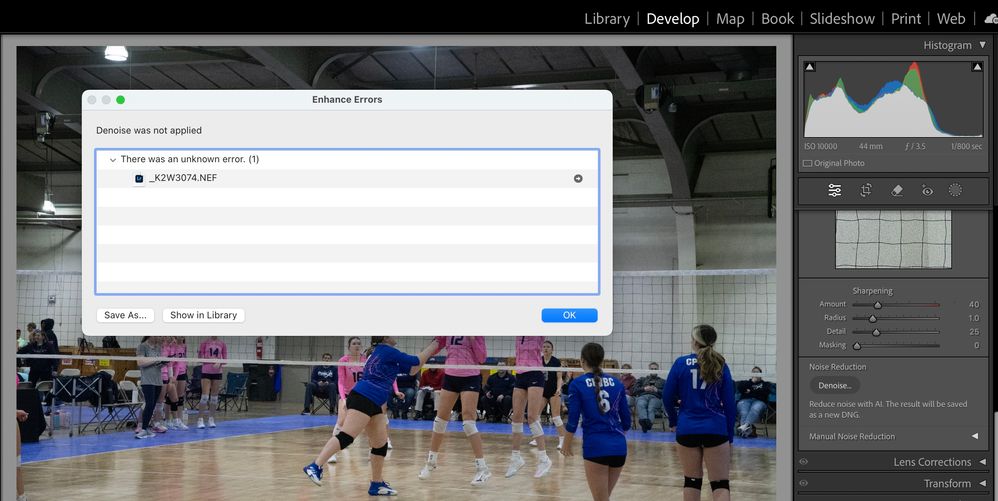Click the Radius value 1.0

click(974, 318)
